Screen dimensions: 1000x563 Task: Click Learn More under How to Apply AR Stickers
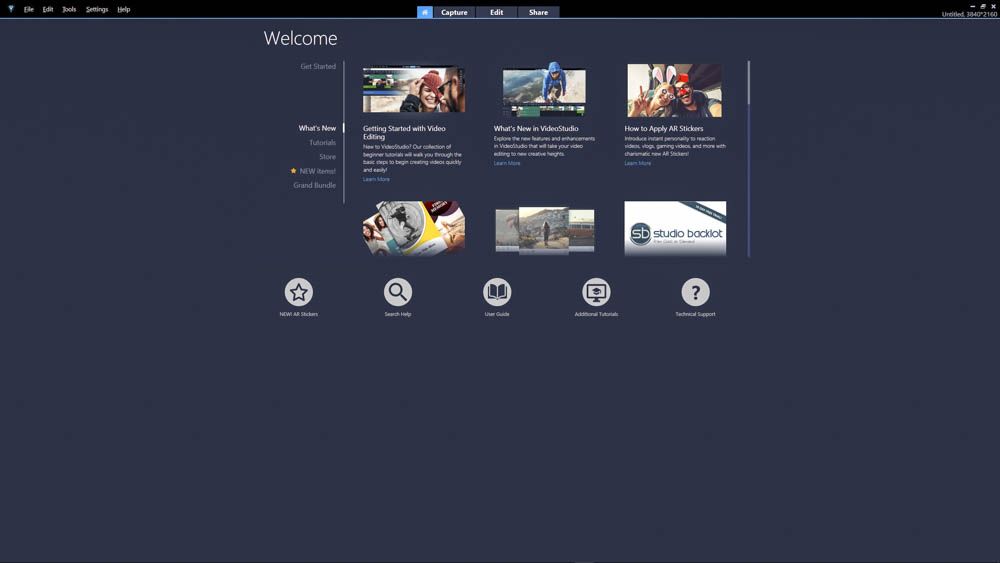click(x=638, y=163)
